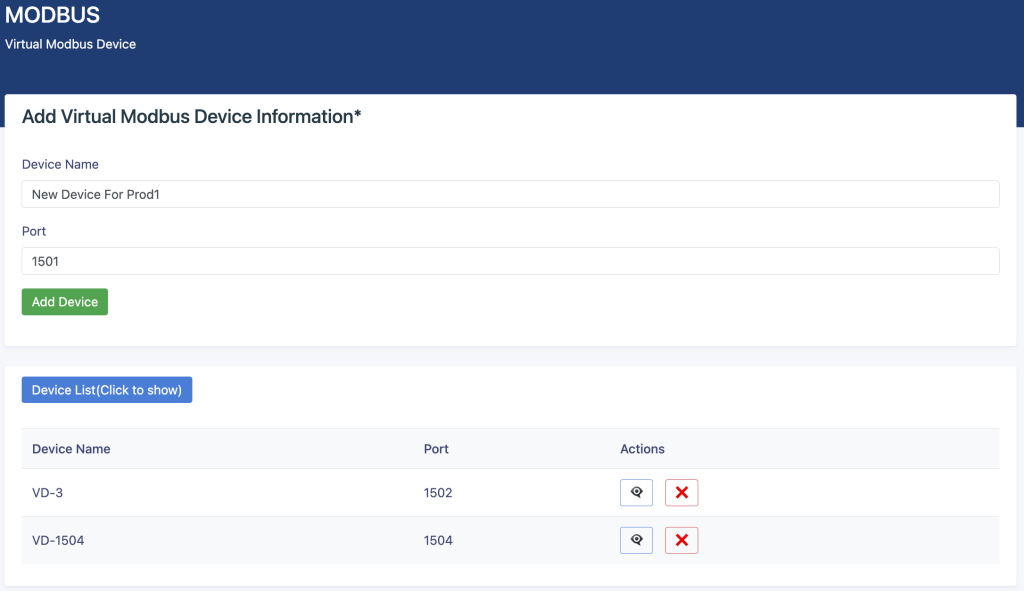
Task: Focus the Port input field showing 1501
Action: click(510, 261)
